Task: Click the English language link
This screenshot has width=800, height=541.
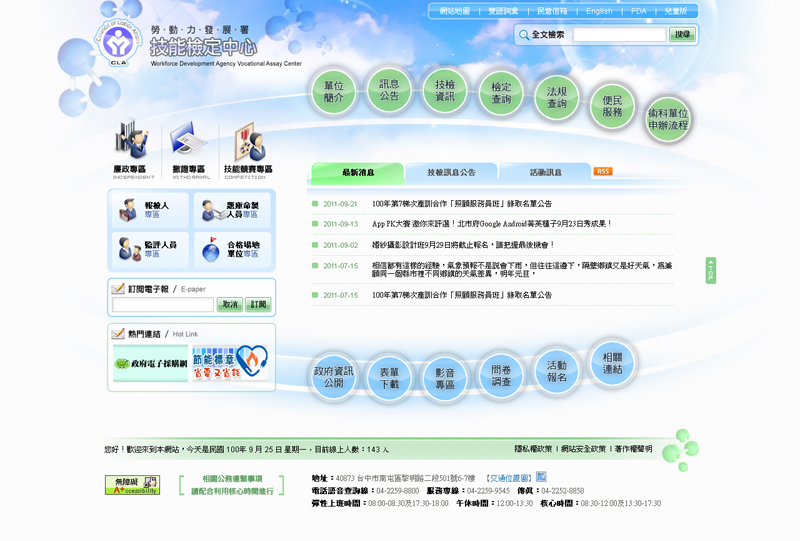Action: 599,11
